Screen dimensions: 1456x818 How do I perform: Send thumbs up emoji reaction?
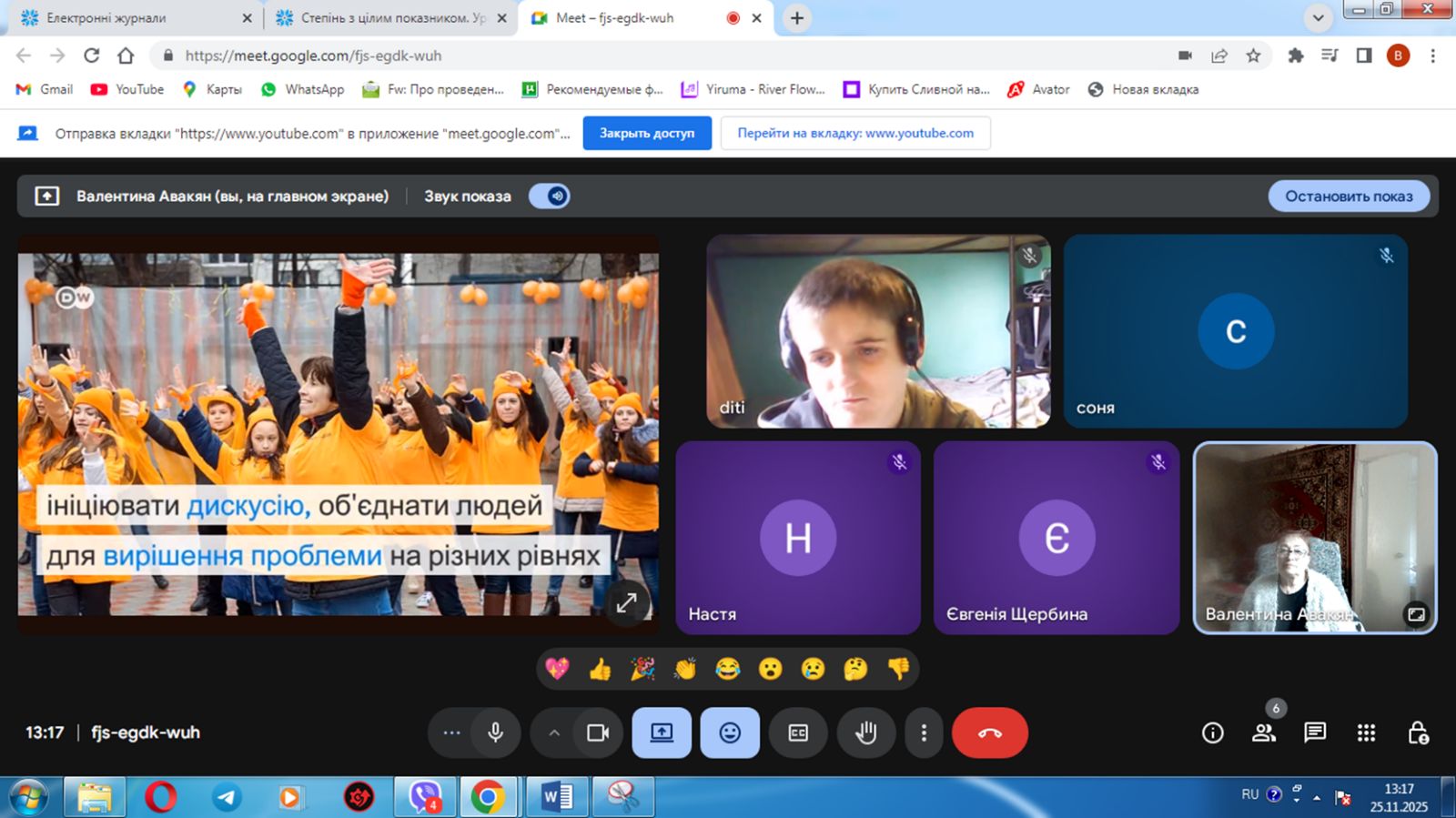pyautogui.click(x=600, y=670)
